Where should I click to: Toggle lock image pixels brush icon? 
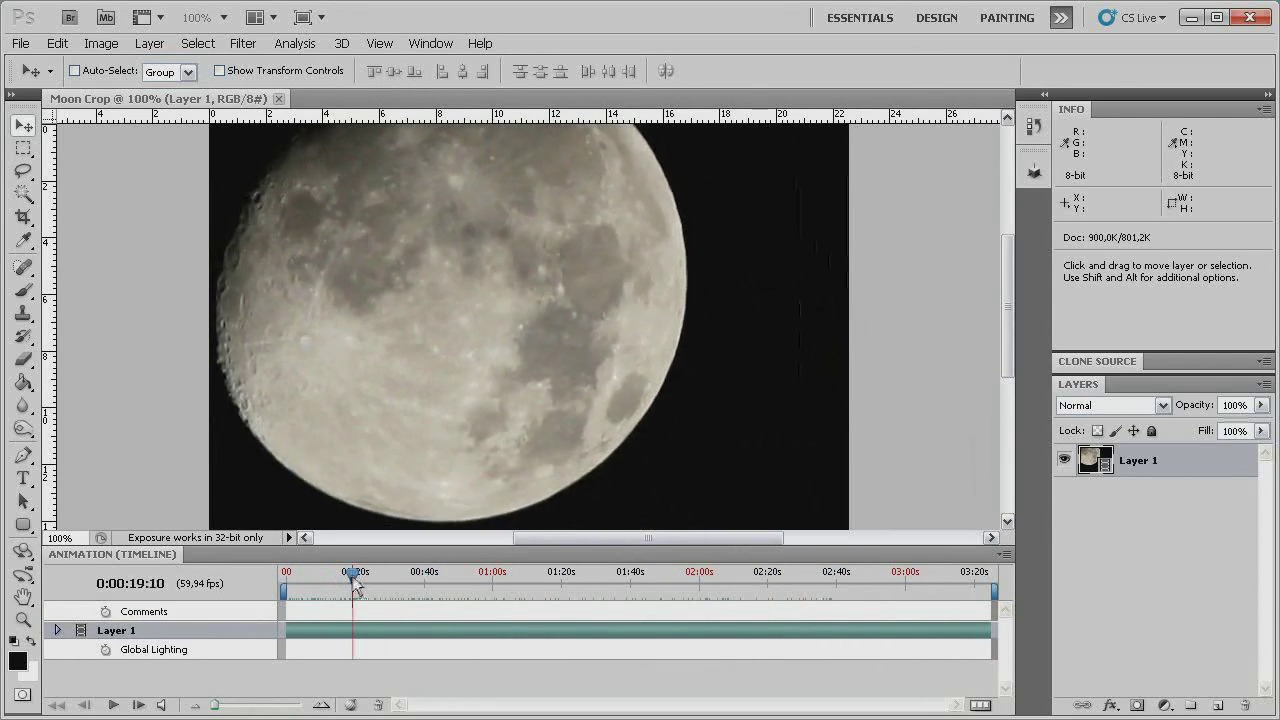[x=1115, y=431]
